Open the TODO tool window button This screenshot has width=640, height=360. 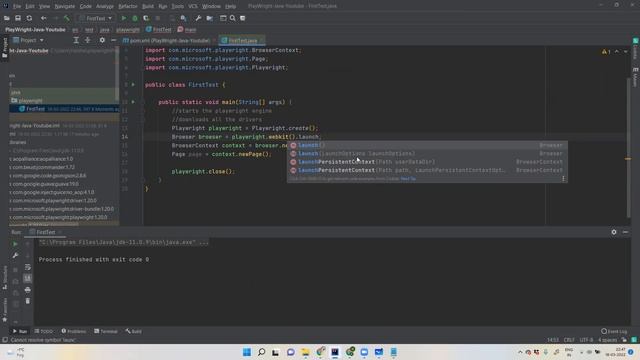pos(44,331)
